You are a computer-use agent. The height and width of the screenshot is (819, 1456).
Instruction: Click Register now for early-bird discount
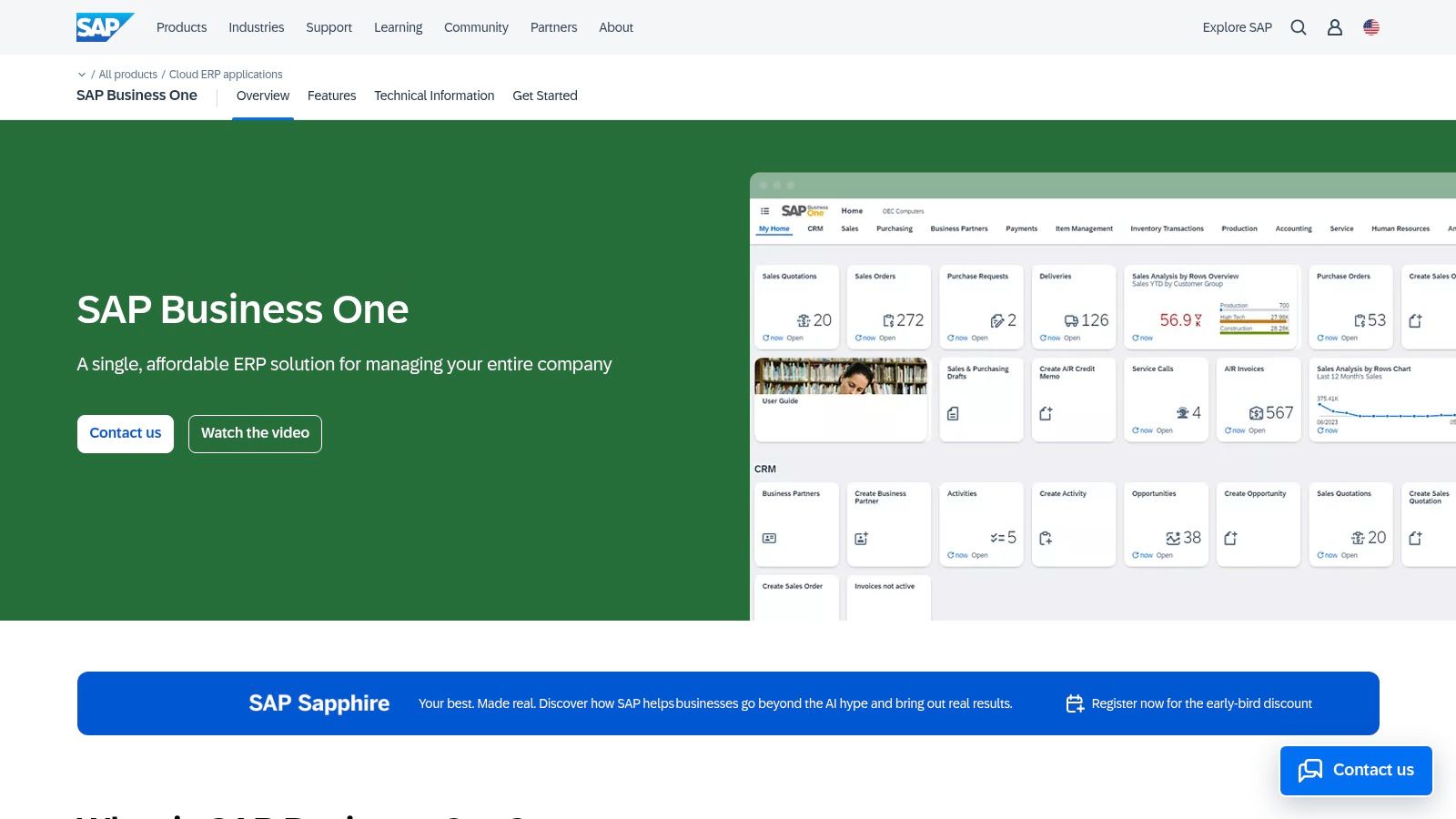coord(1201,703)
